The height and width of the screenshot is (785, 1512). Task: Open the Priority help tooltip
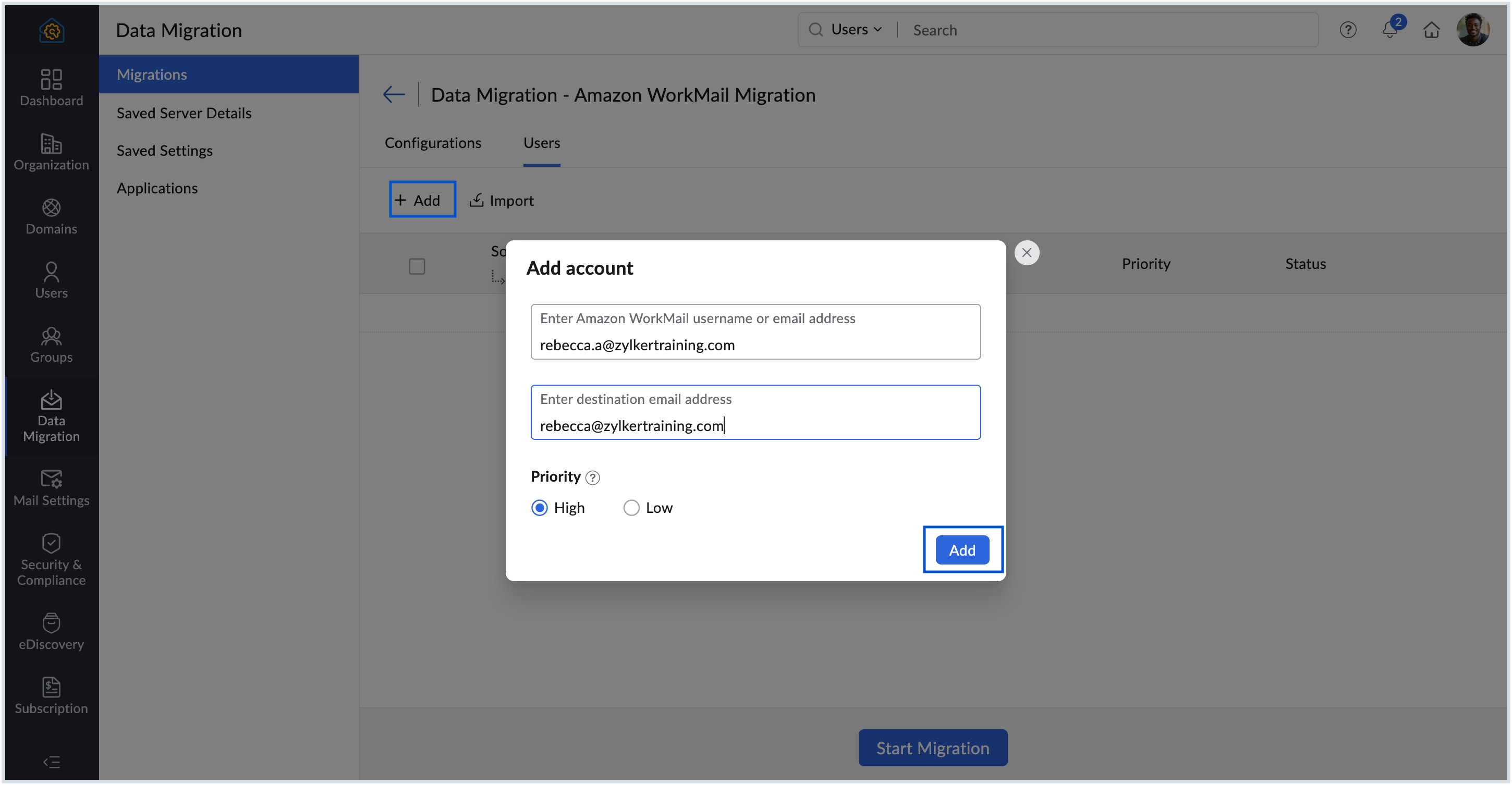[593, 477]
